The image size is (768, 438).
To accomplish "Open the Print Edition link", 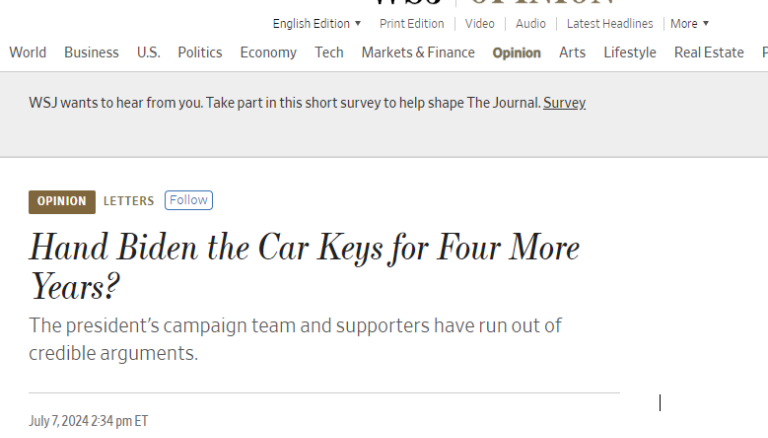I will [x=411, y=24].
